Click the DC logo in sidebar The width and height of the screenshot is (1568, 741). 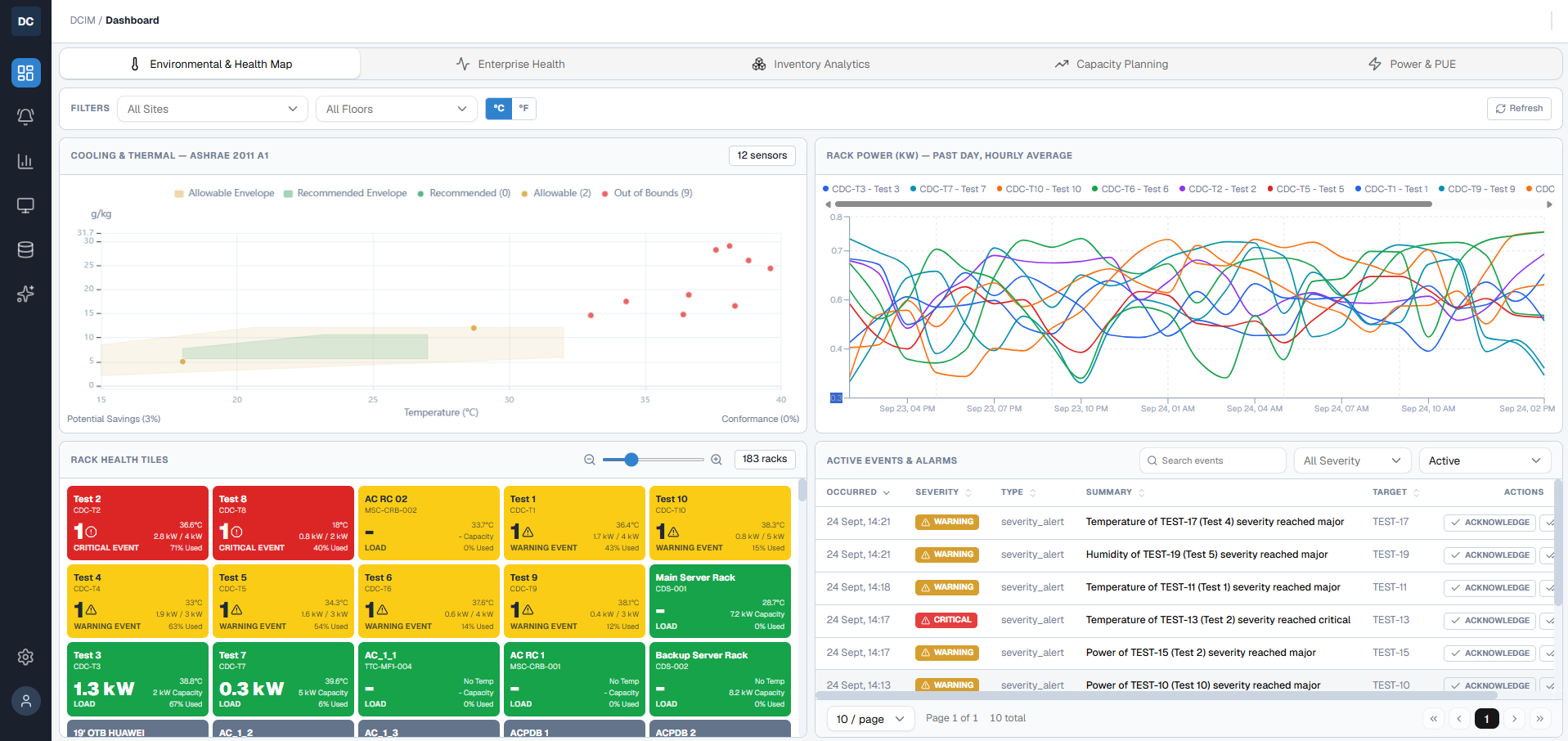click(x=26, y=21)
